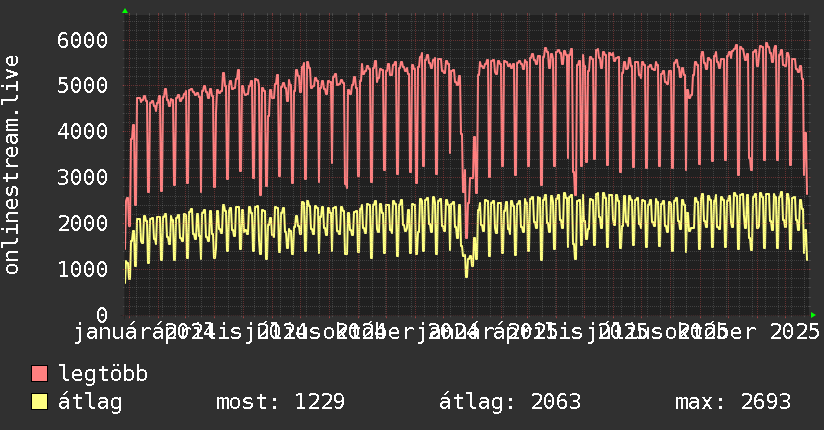The width and height of the screenshot is (824, 430).
Task: Click the 0 y-axis label
Action: pos(102,315)
